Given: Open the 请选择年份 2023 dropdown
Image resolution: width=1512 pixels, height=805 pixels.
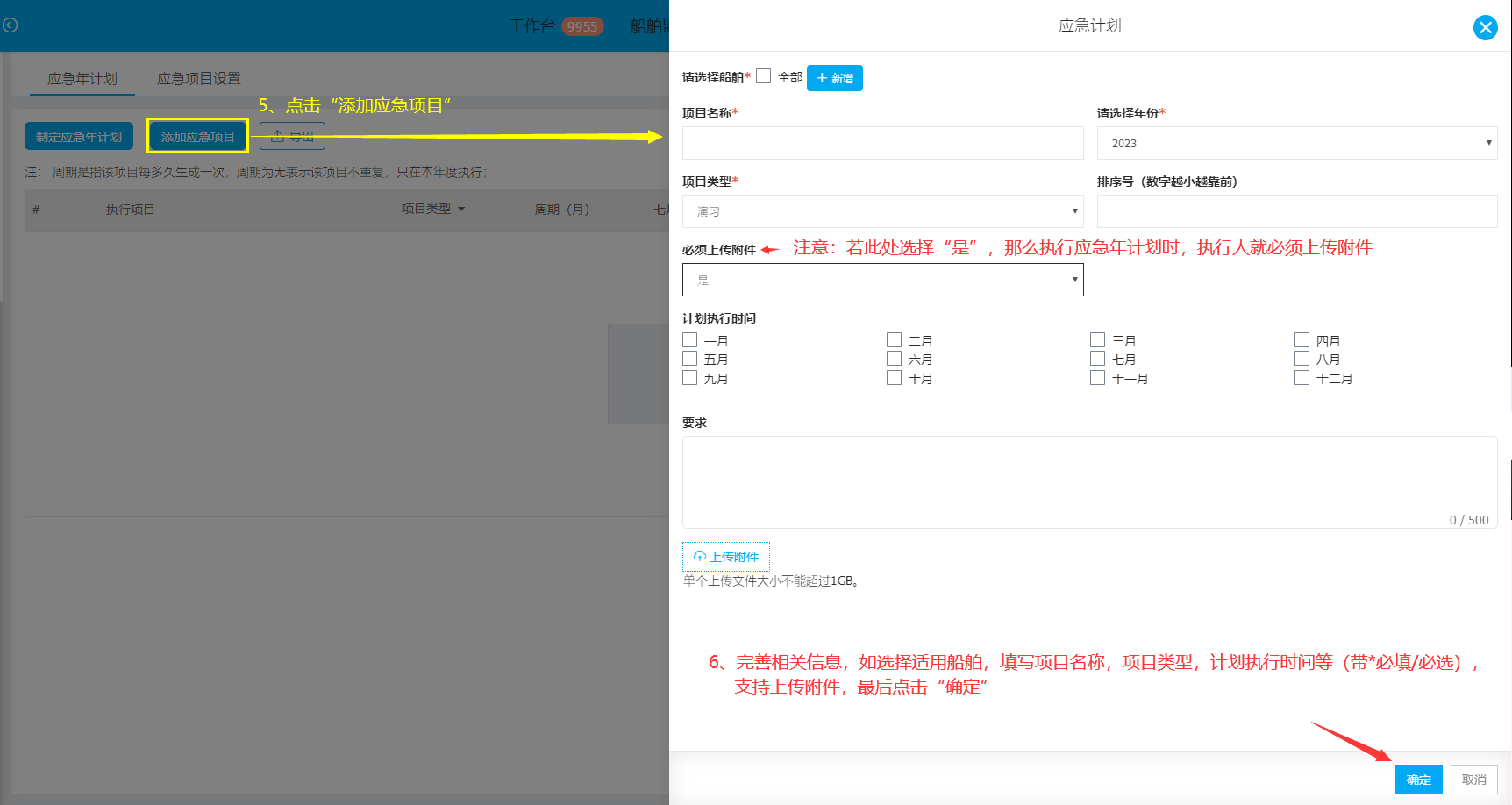Looking at the screenshot, I should [1297, 143].
